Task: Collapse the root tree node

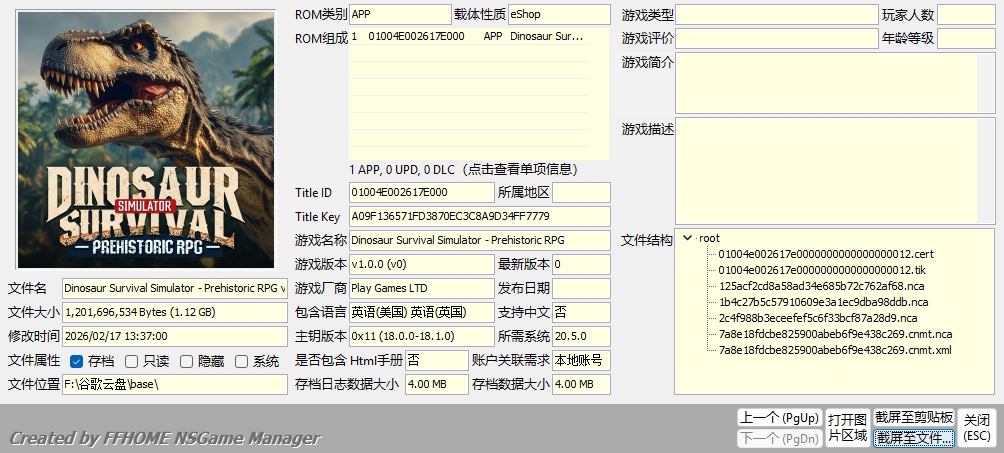Action: (x=687, y=239)
